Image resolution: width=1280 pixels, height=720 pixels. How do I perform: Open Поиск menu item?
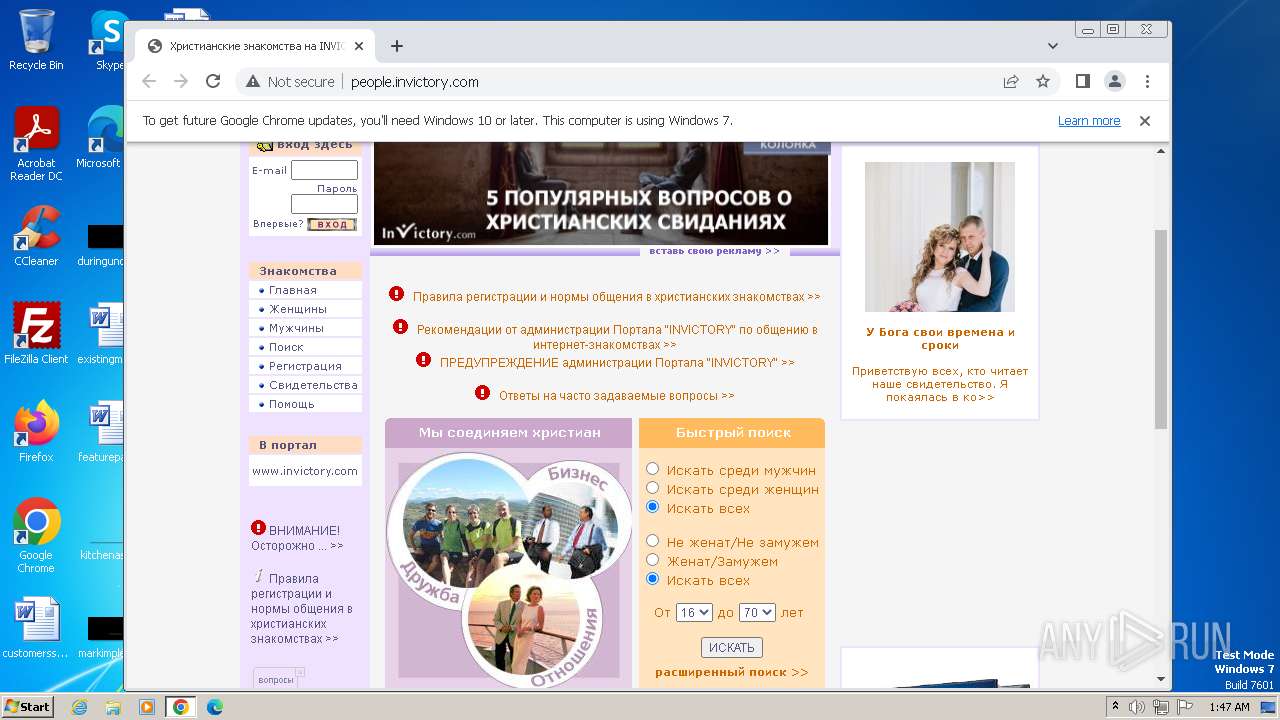pos(286,347)
